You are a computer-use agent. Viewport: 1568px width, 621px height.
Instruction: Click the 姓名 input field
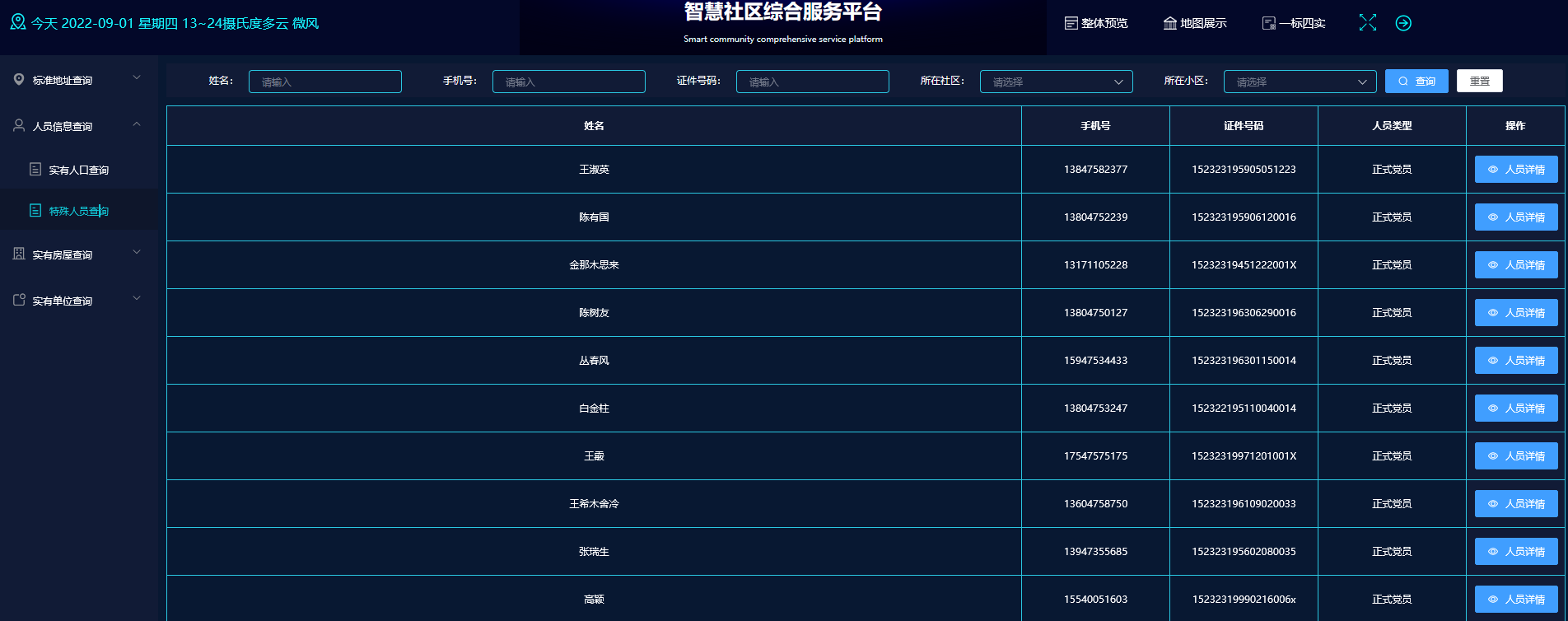tap(324, 82)
